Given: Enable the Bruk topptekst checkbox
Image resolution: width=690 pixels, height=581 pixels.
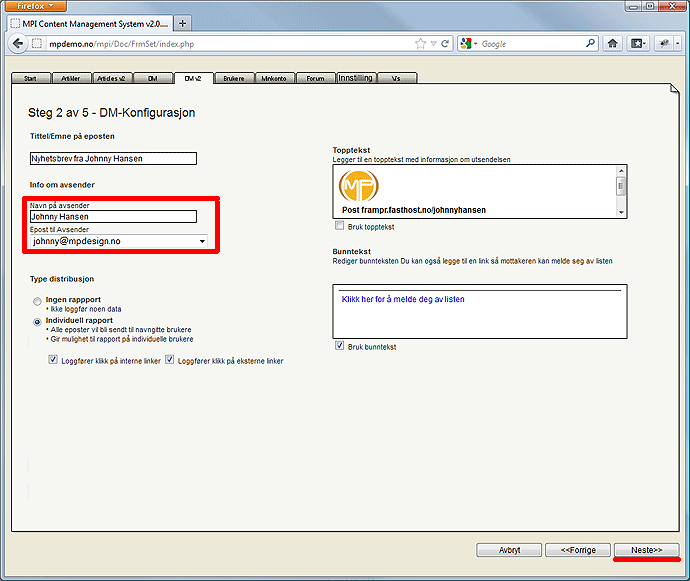Looking at the screenshot, I should [339, 226].
